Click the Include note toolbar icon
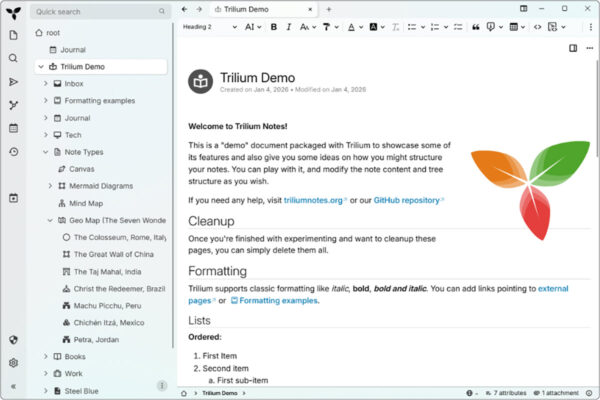 (x=552, y=27)
